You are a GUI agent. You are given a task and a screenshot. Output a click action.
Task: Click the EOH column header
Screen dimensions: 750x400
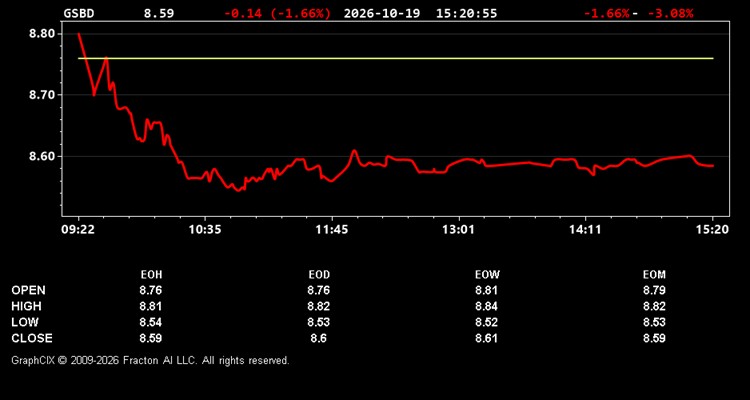[151, 275]
